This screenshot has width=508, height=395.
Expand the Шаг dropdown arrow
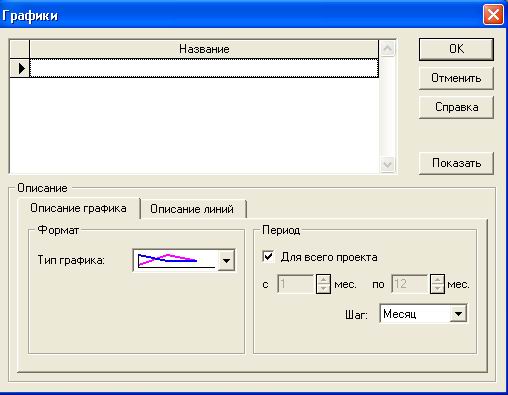458,313
